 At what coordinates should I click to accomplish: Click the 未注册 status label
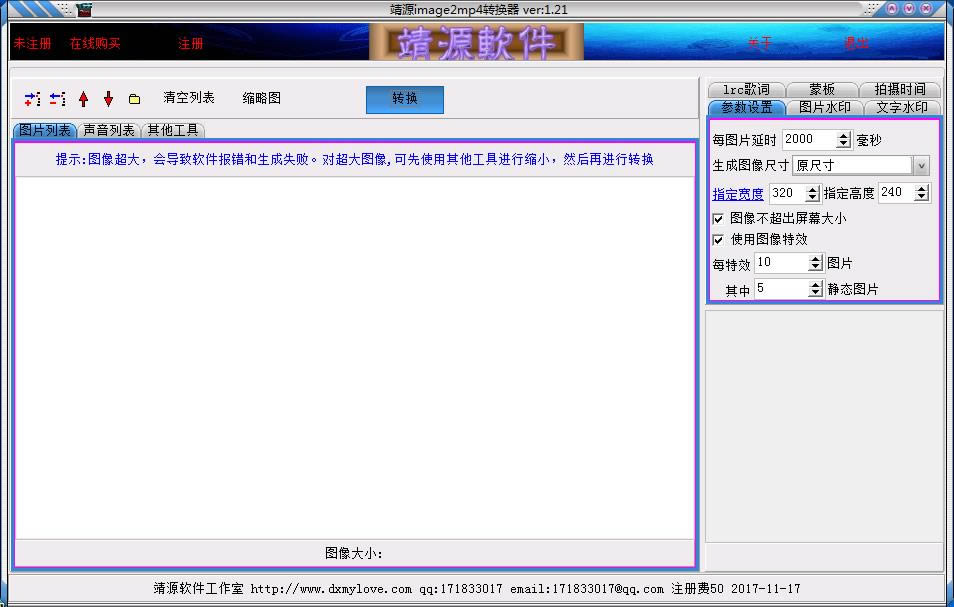[32, 43]
